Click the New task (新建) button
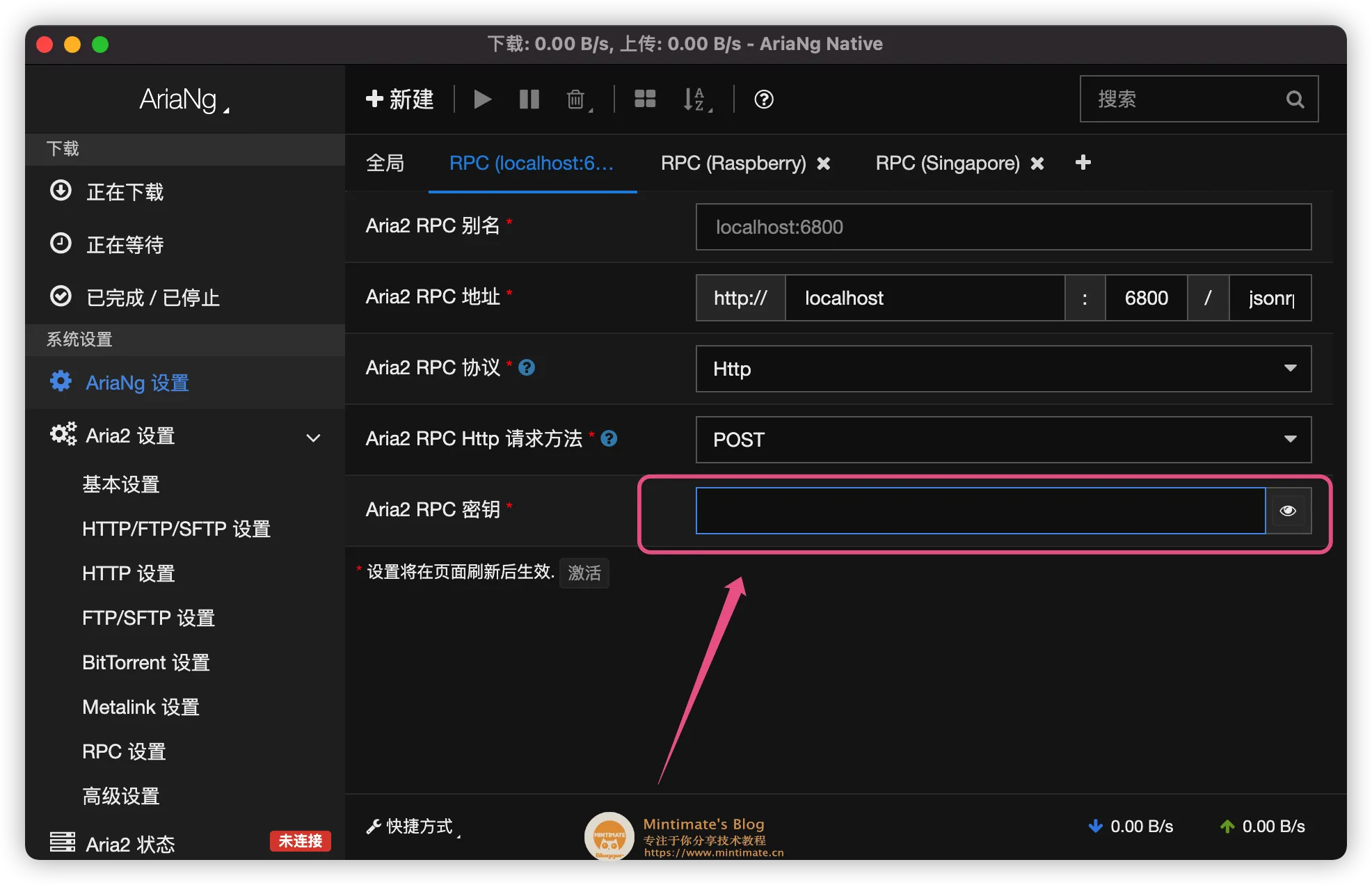 coord(400,99)
